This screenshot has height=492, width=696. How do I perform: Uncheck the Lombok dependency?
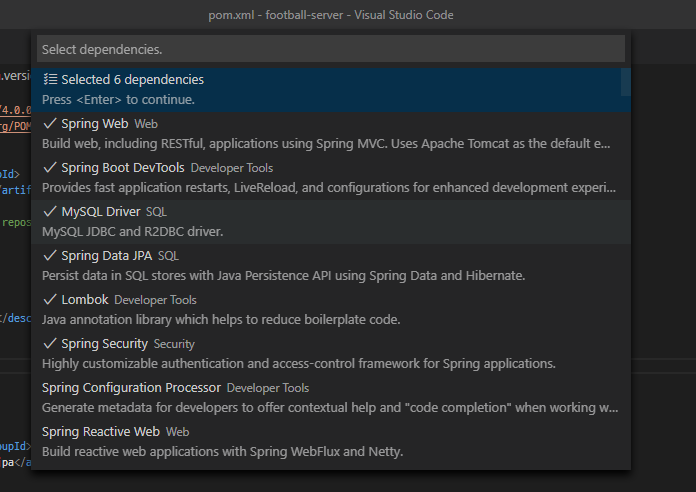pyautogui.click(x=331, y=309)
